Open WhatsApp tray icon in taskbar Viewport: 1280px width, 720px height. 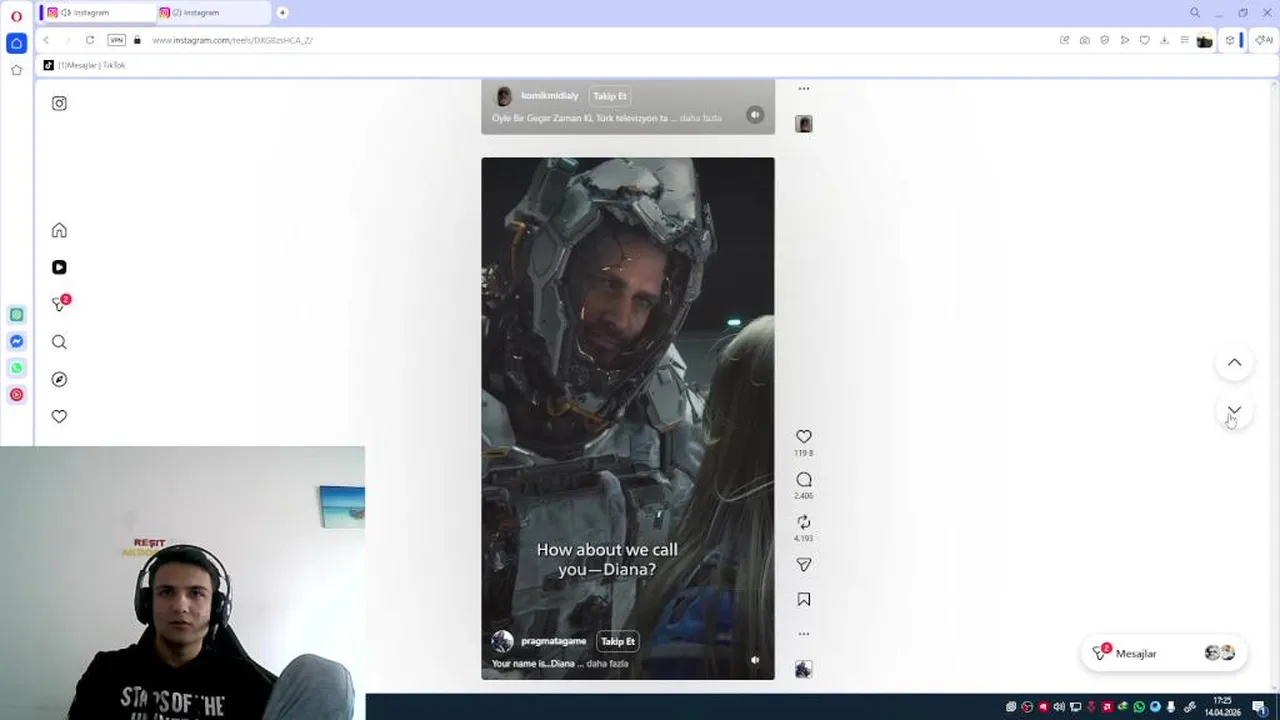pyautogui.click(x=1139, y=707)
